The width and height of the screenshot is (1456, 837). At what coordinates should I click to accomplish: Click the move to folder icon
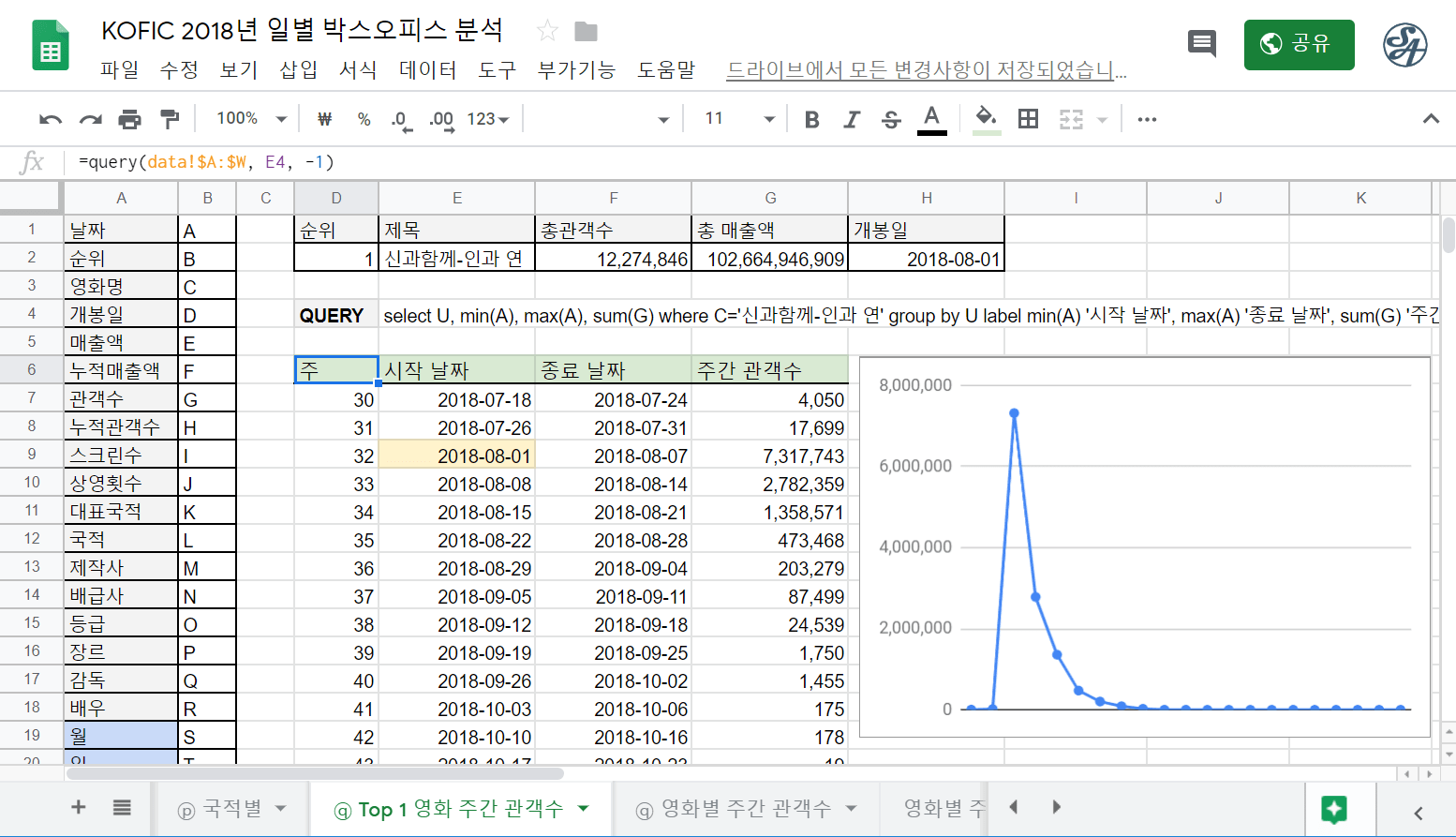tap(586, 32)
